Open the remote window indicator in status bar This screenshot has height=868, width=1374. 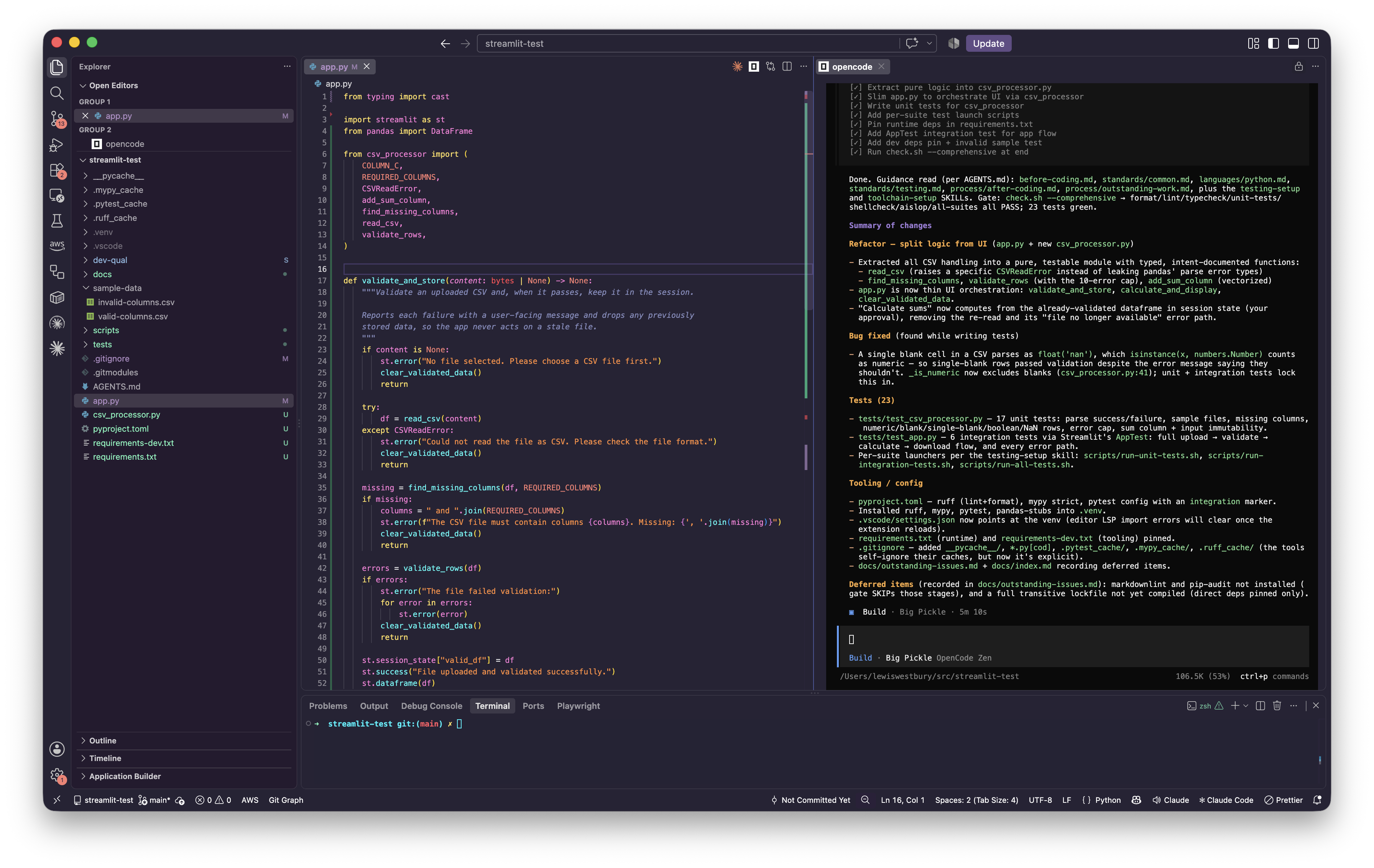[57, 800]
